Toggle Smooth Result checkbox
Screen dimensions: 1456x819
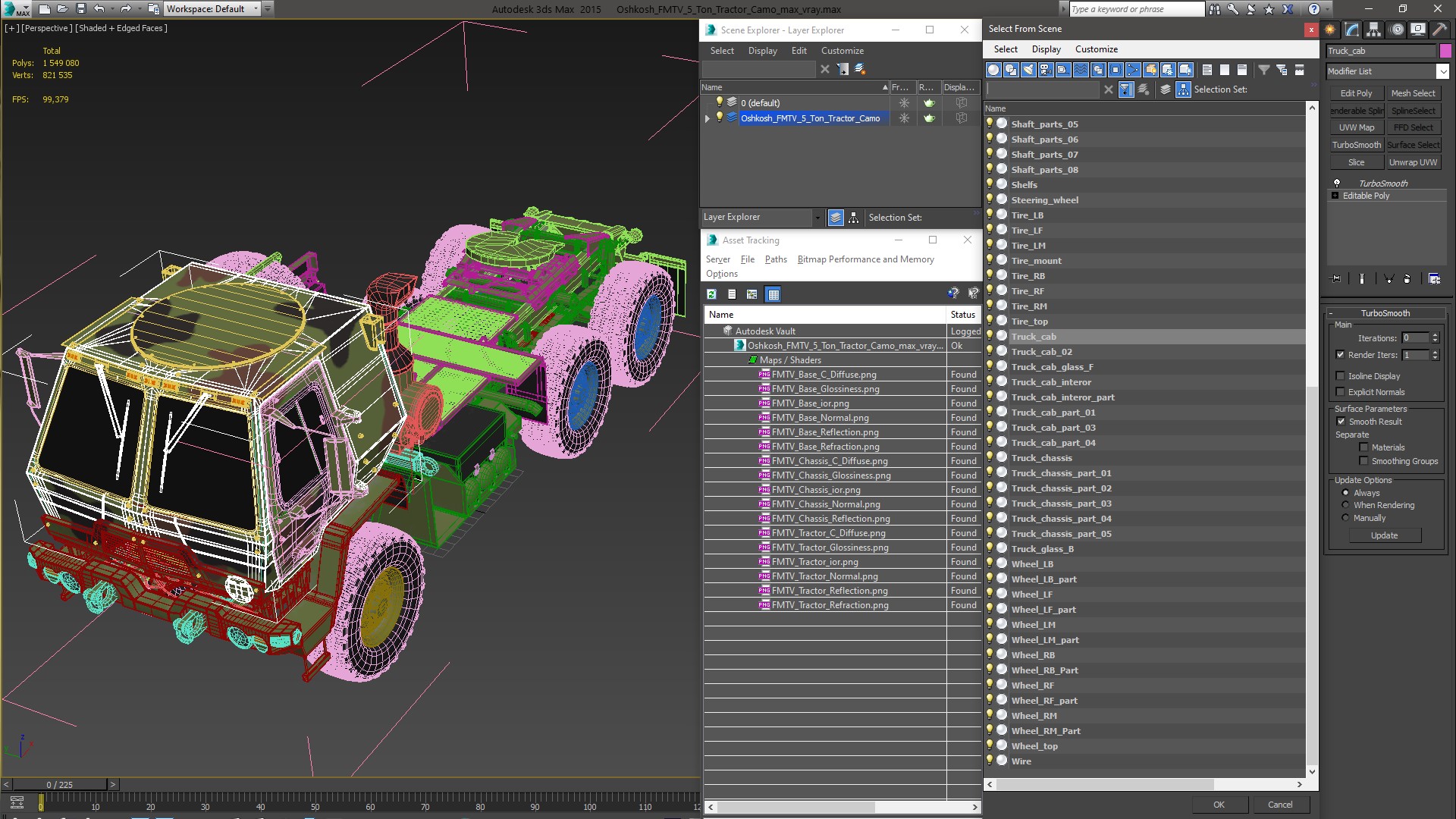point(1341,422)
